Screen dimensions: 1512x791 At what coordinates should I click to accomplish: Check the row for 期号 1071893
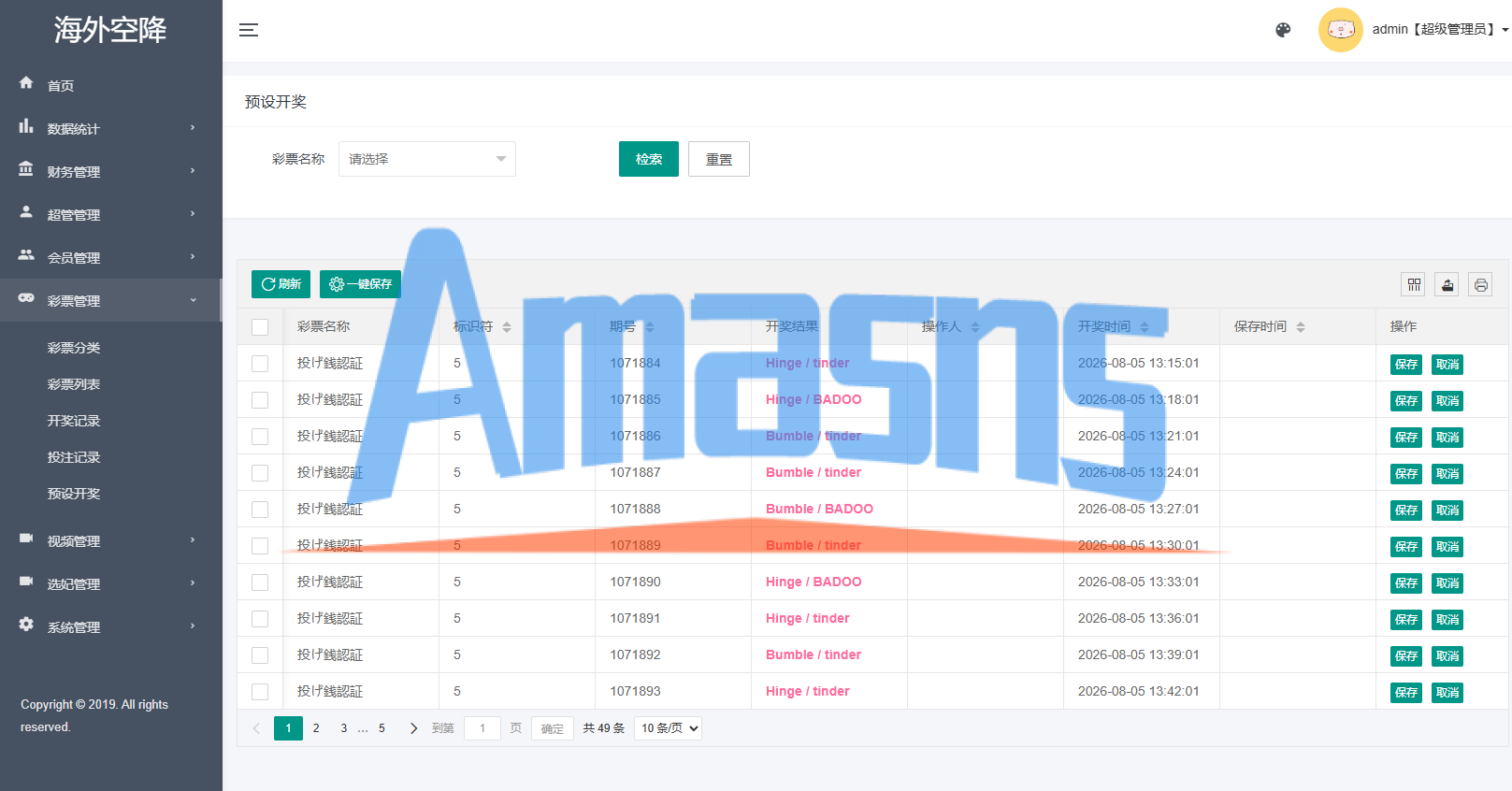(260, 692)
